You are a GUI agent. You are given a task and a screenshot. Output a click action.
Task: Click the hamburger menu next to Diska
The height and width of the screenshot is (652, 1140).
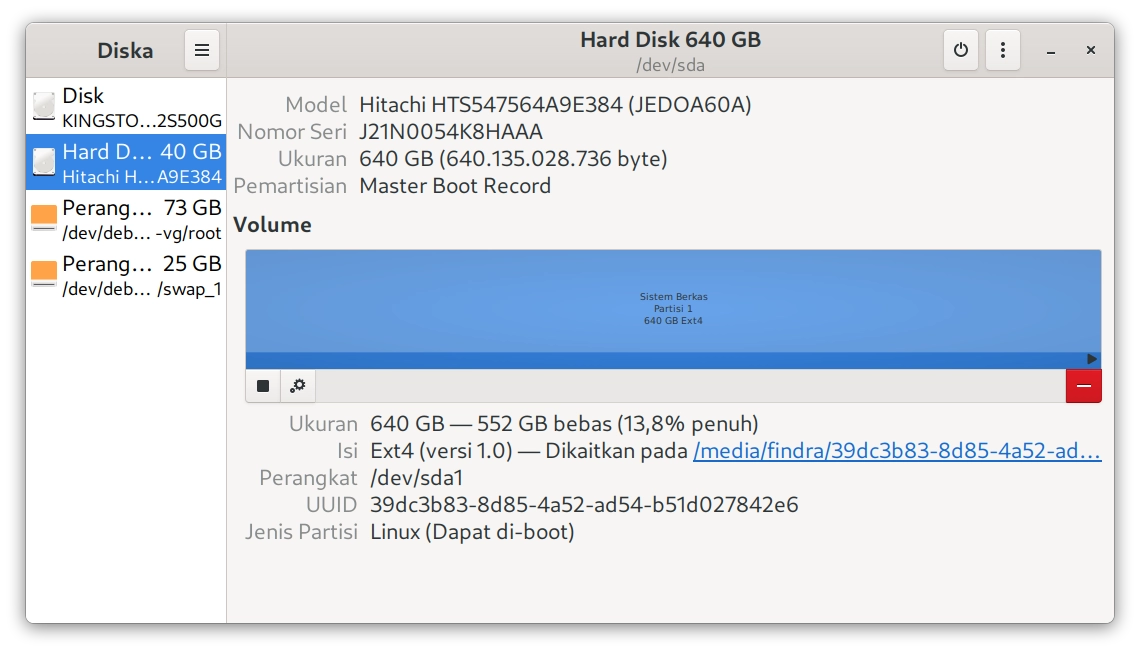201,49
